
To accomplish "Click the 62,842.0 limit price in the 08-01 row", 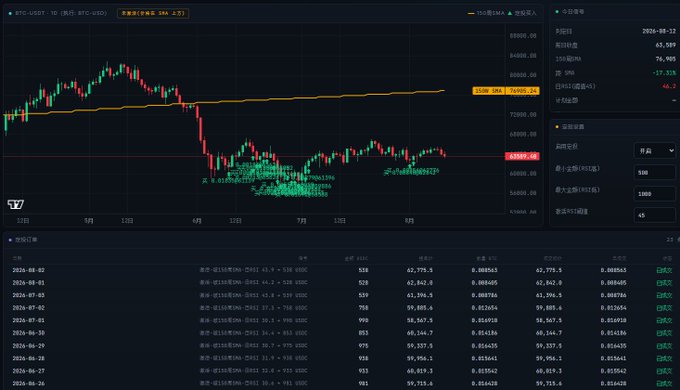I will coord(419,282).
